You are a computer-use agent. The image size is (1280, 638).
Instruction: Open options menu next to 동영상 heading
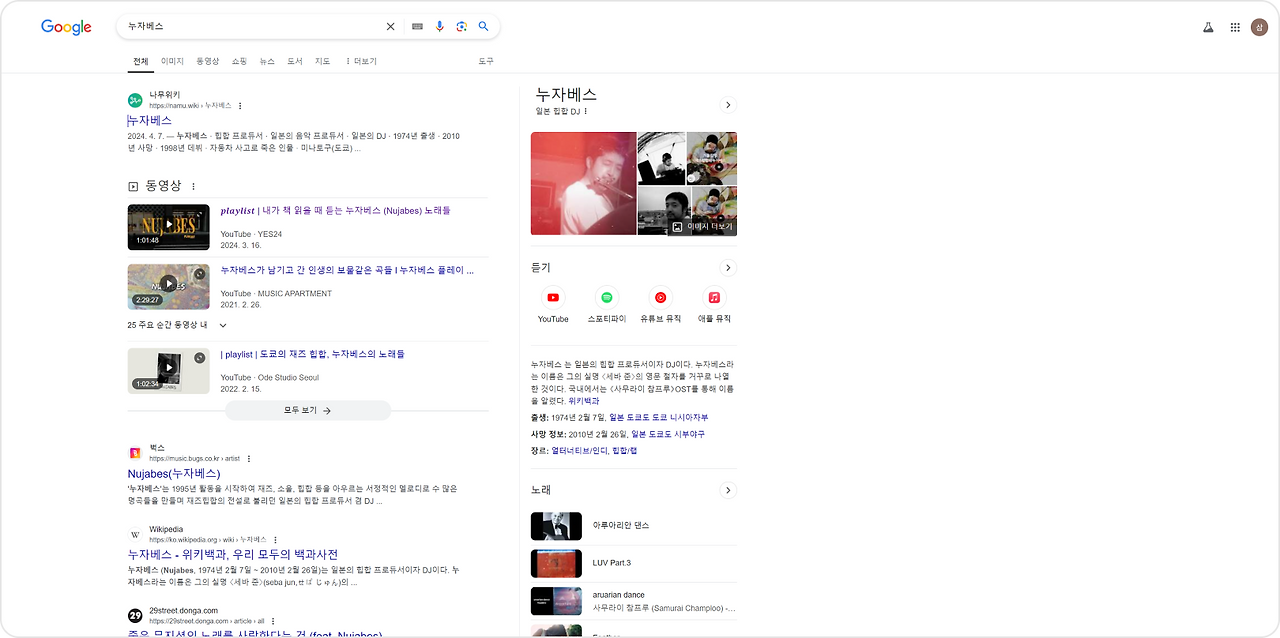[x=194, y=186]
